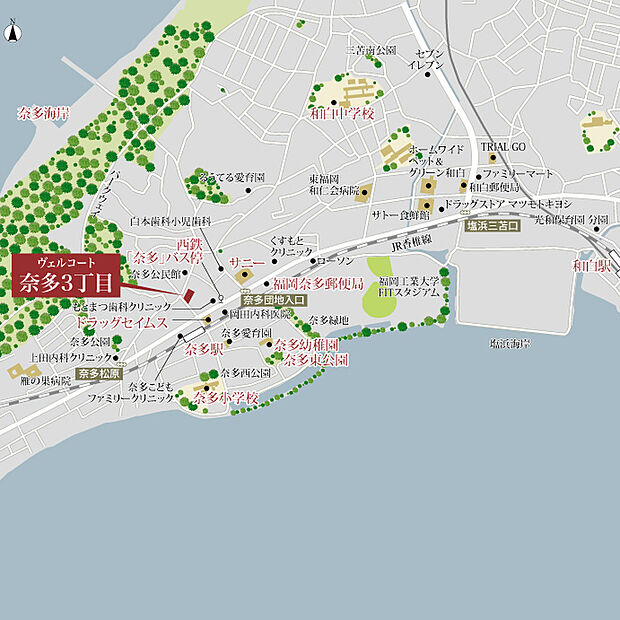This screenshot has height=620, width=620.
Task: Click the サニー supermarket building marker
Action: [244, 276]
